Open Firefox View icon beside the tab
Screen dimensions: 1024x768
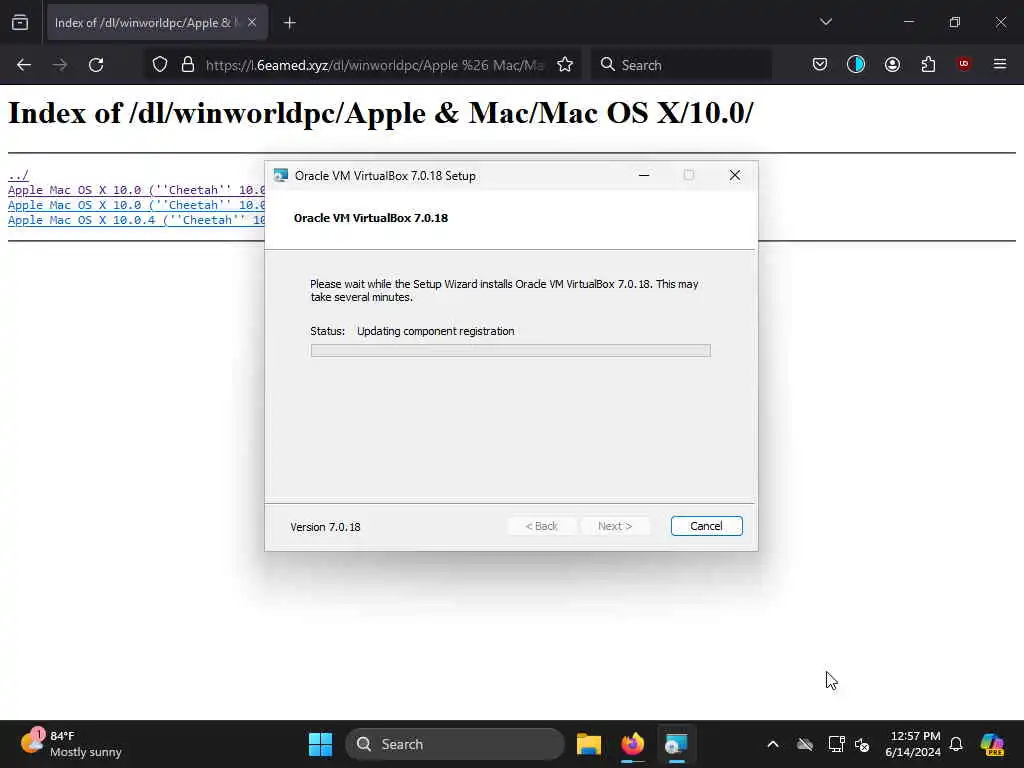pyautogui.click(x=20, y=22)
